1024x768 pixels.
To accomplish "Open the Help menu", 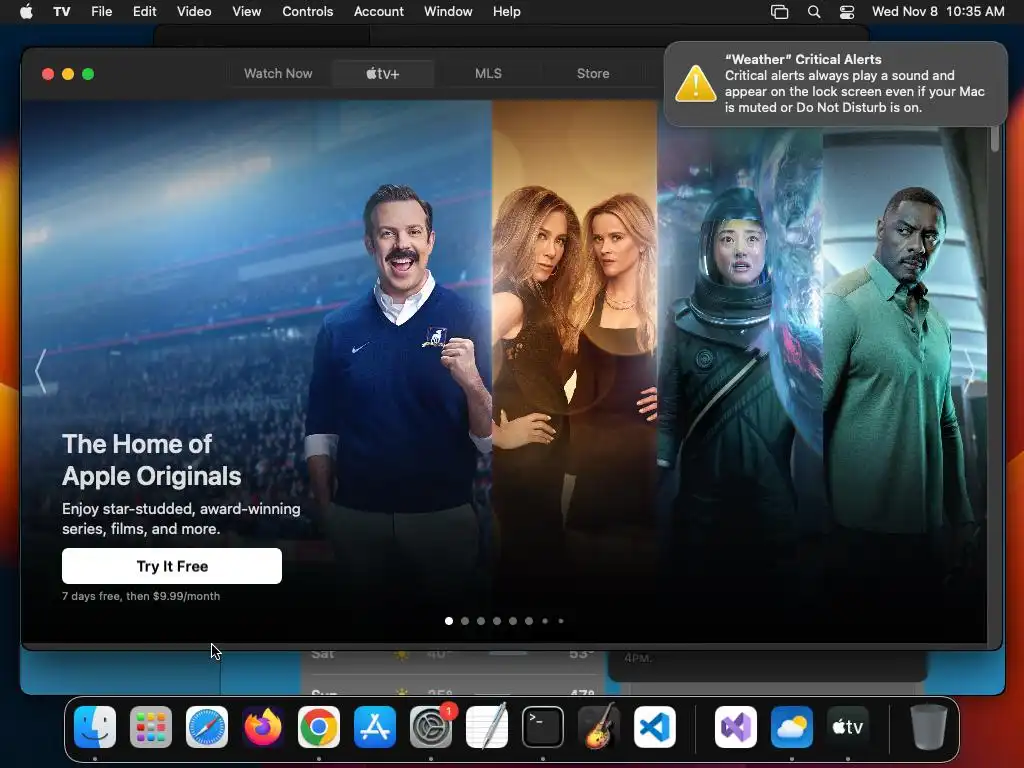I will pyautogui.click(x=507, y=11).
